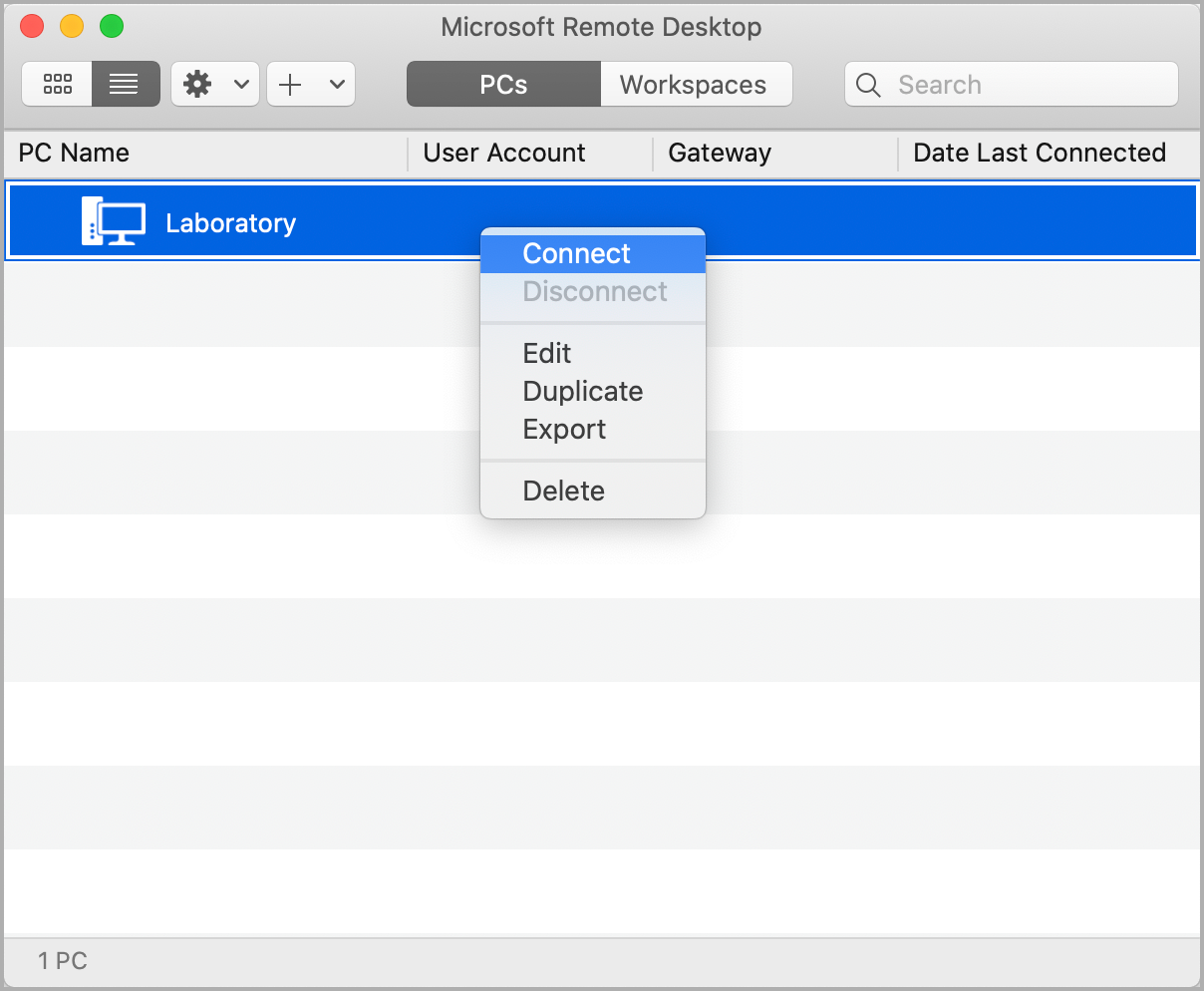Screen dimensions: 1204x991
Task: Expand the add PC dropdown arrow
Action: click(337, 85)
